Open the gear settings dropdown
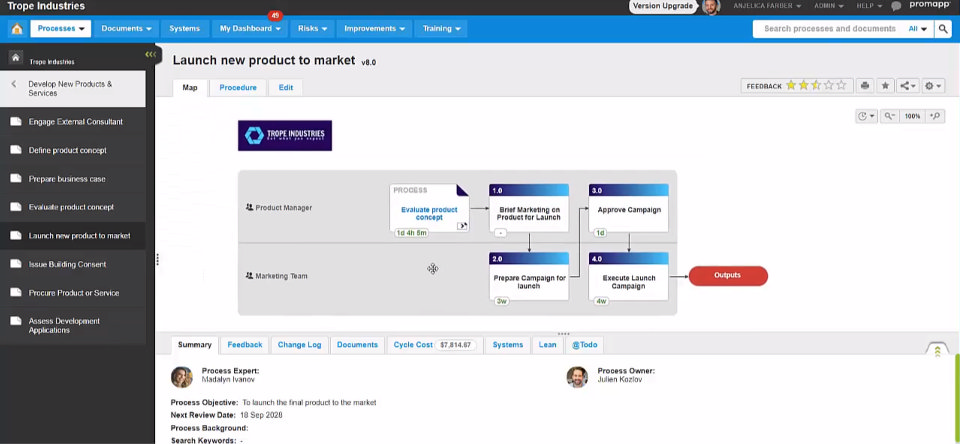Image resolution: width=960 pixels, height=444 pixels. click(933, 86)
